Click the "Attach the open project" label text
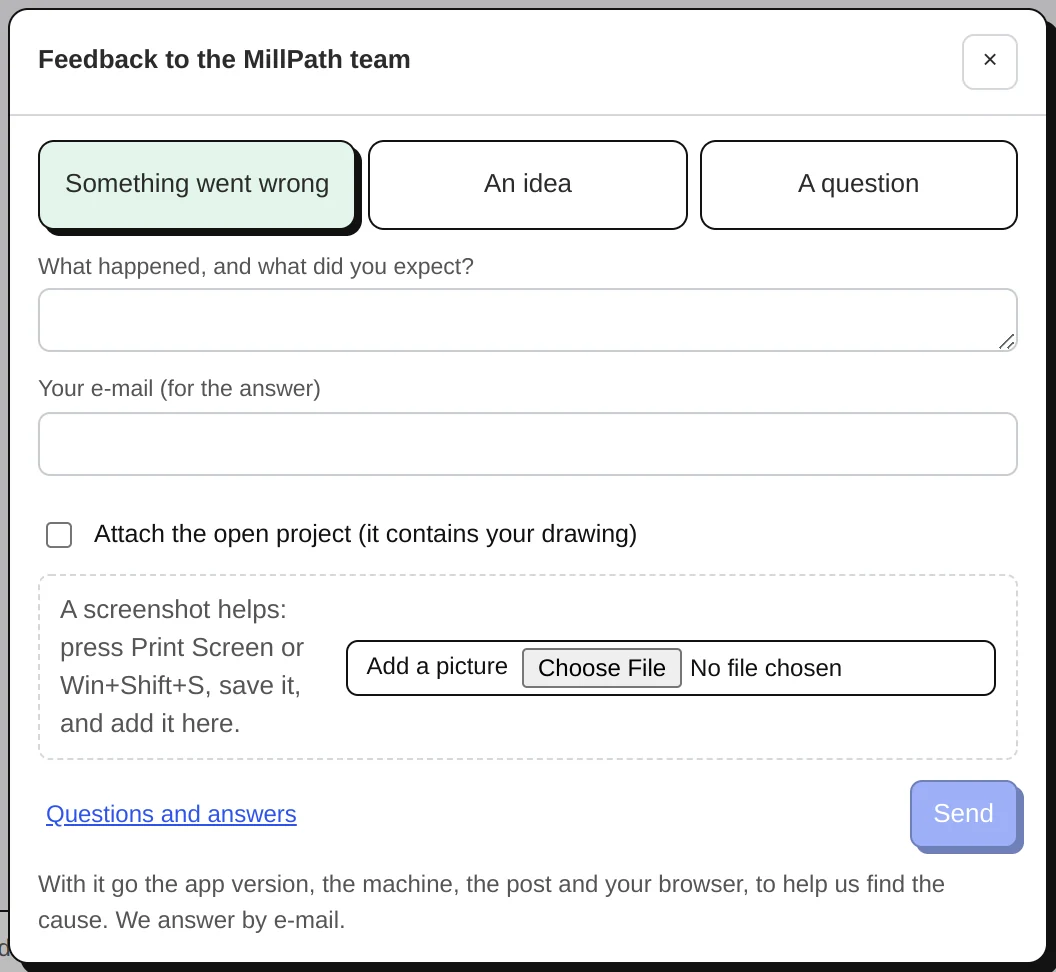The image size is (1056, 972). [365, 533]
